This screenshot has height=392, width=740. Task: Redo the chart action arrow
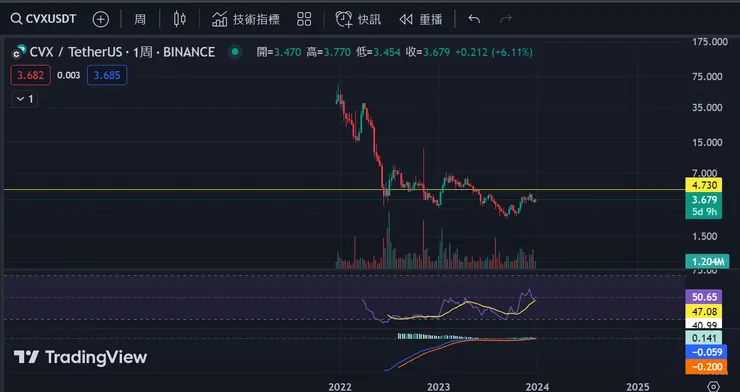(506, 19)
